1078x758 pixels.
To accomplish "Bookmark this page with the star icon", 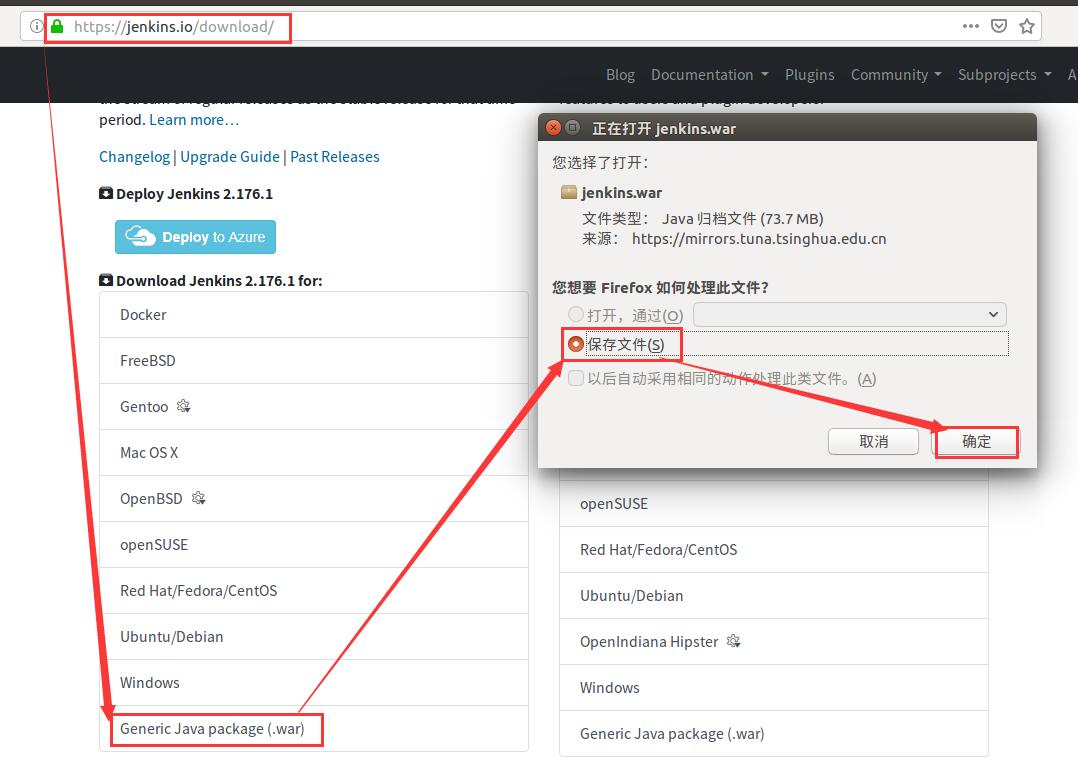I will [1027, 26].
